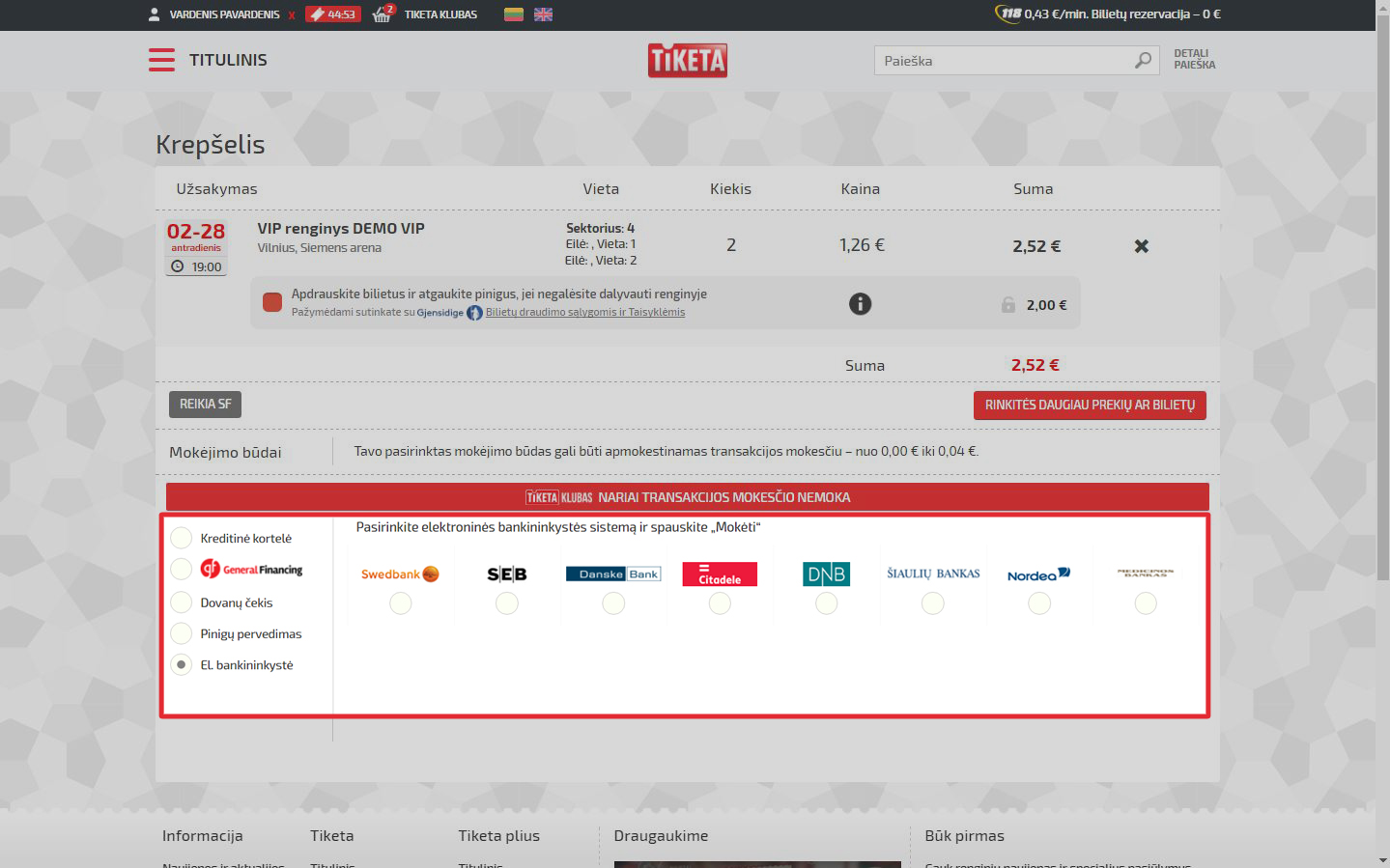
Task: Click the search magnifier icon
Action: click(1144, 60)
